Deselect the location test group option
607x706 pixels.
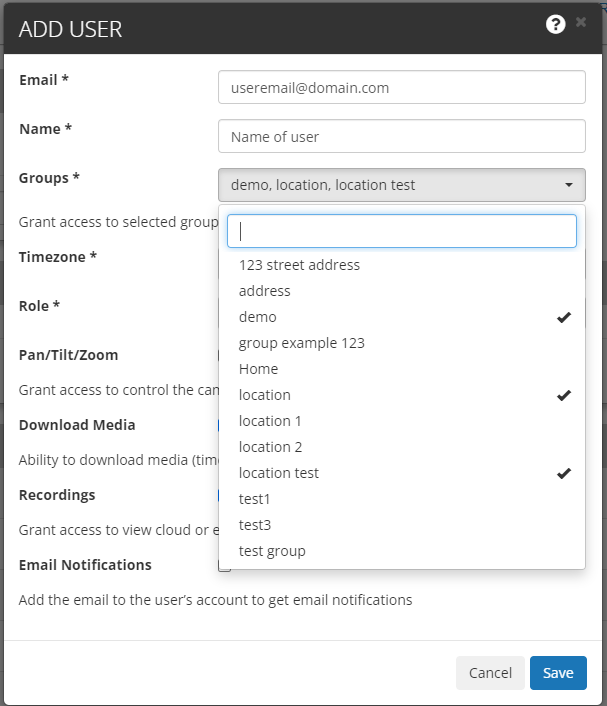(x=279, y=473)
